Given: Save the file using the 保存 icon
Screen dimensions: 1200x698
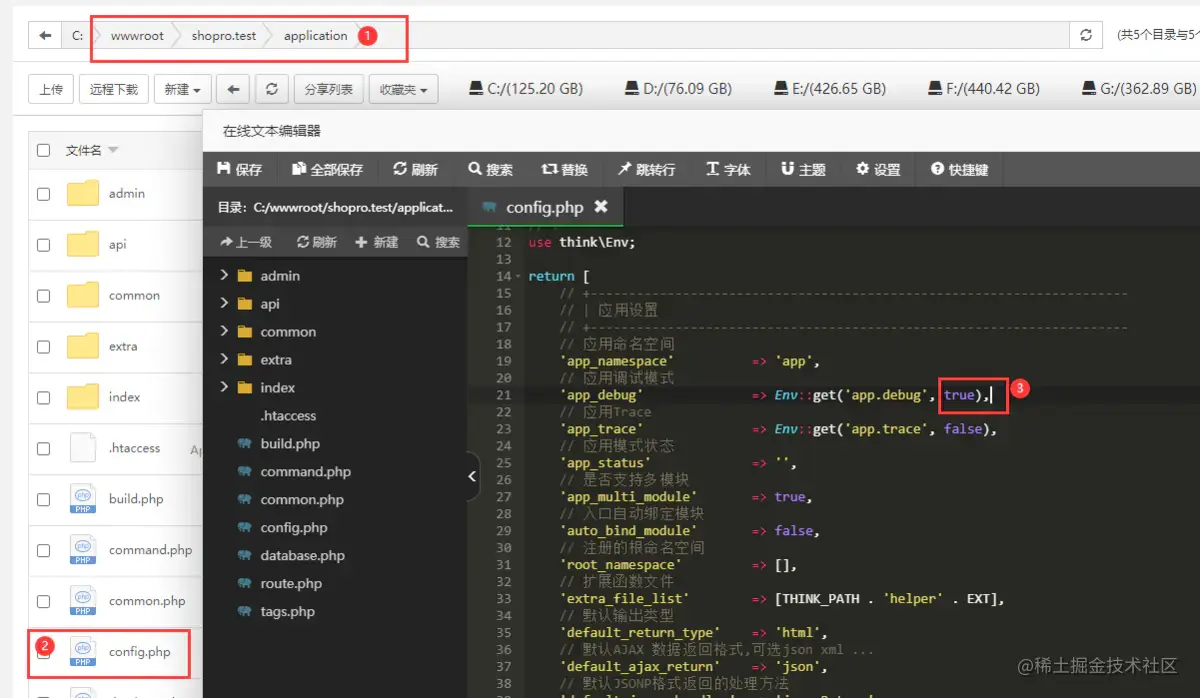Looking at the screenshot, I should 238,169.
